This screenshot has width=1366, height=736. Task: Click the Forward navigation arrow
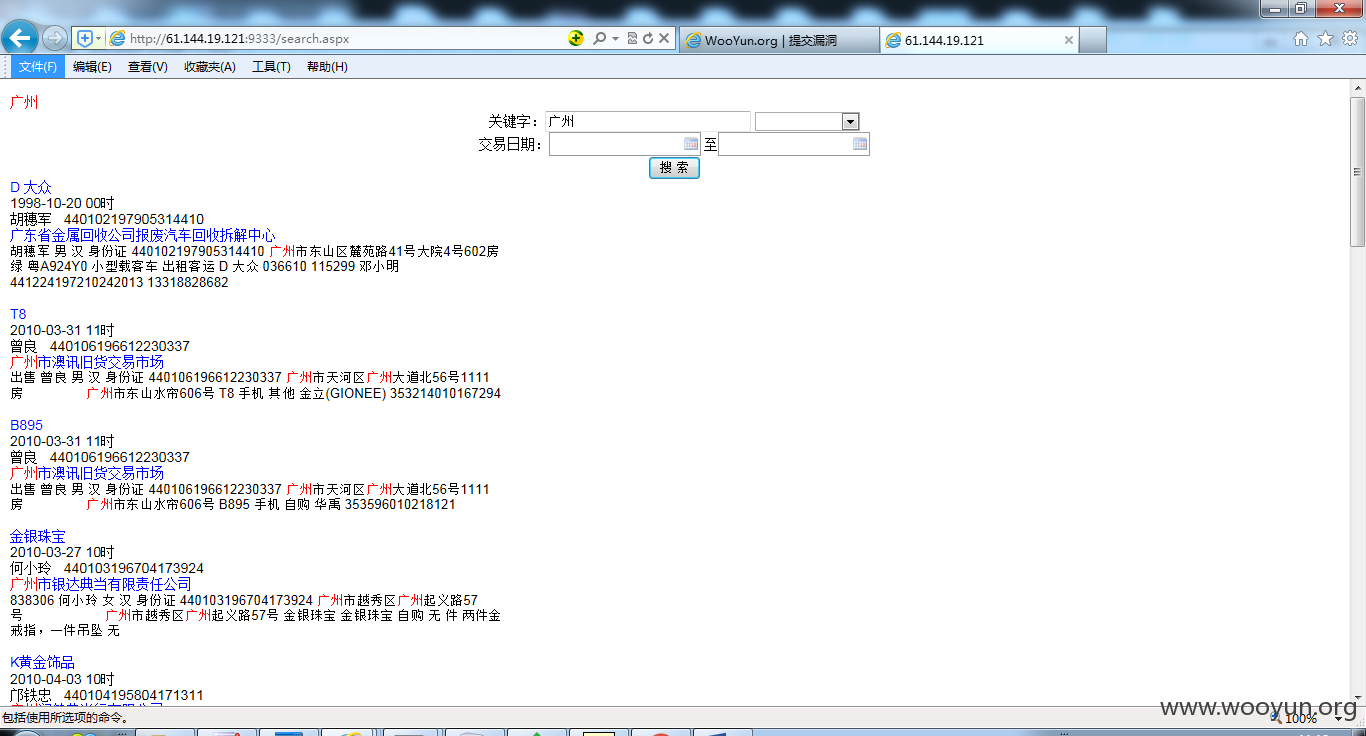(55, 39)
